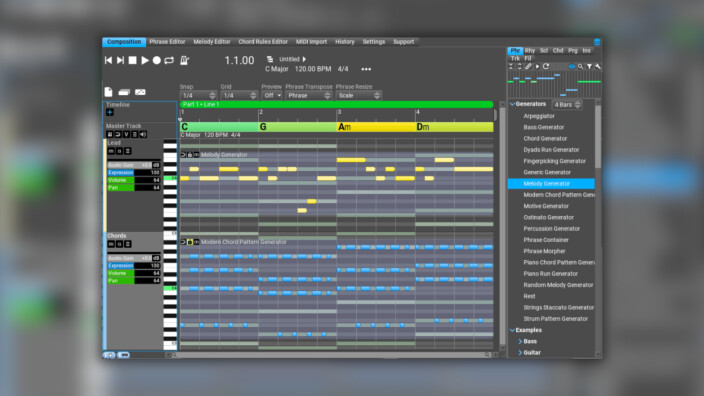704x396 pixels.
Task: Change the Grid value stepper
Action: click(x=253, y=96)
